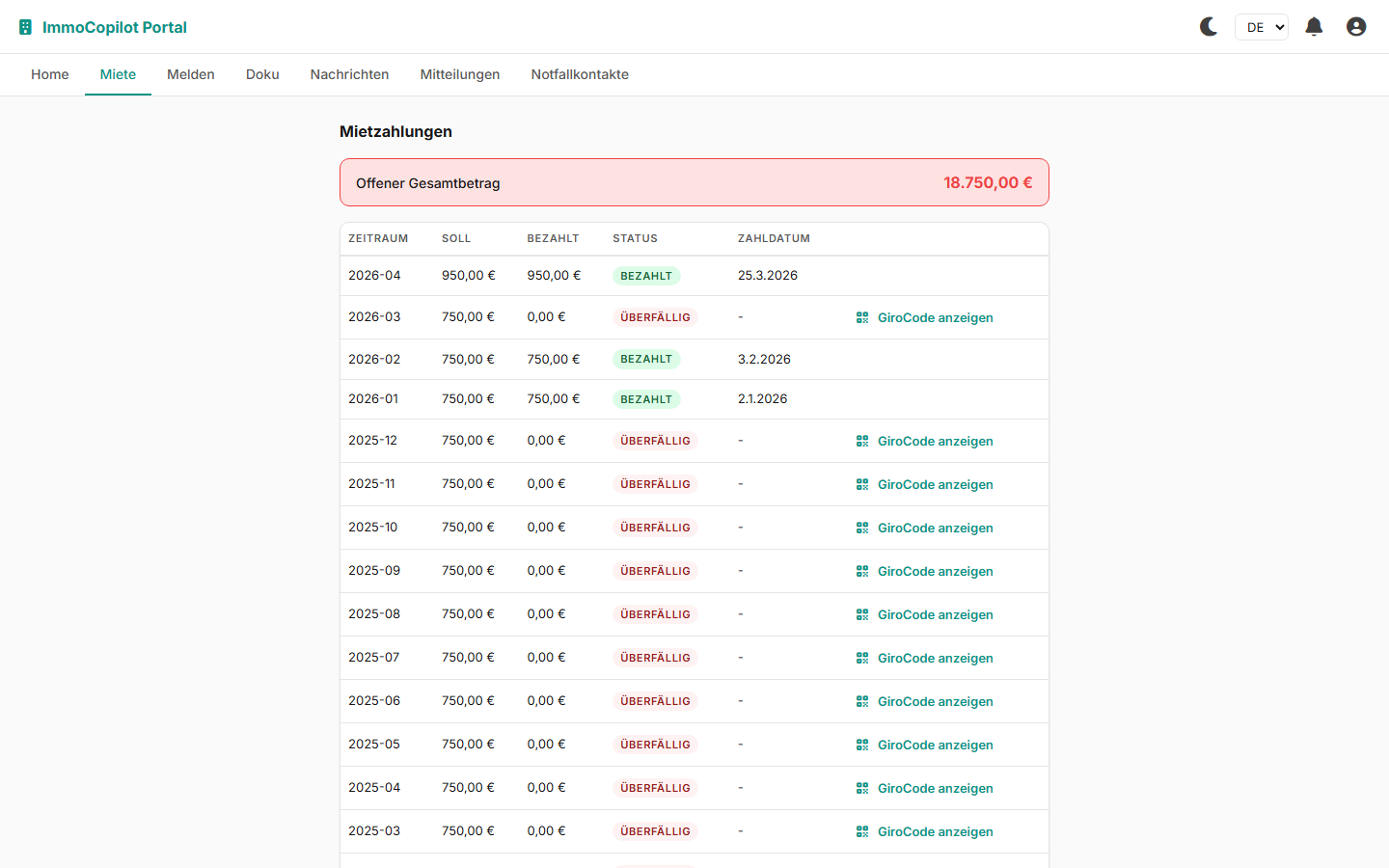Toggle dark mode with the moon icon
Viewport: 1389px width, 868px height.
pos(1208,27)
